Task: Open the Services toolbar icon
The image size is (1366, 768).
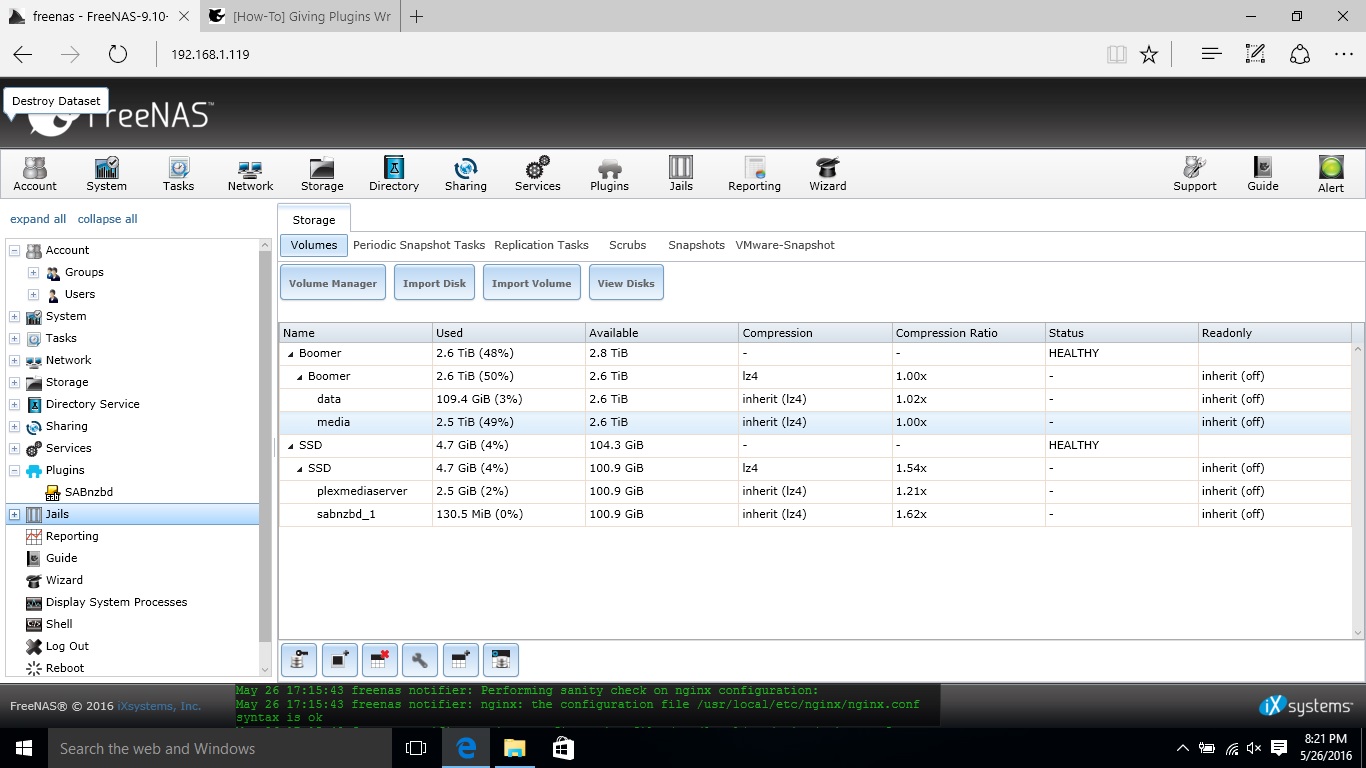Action: (538, 173)
